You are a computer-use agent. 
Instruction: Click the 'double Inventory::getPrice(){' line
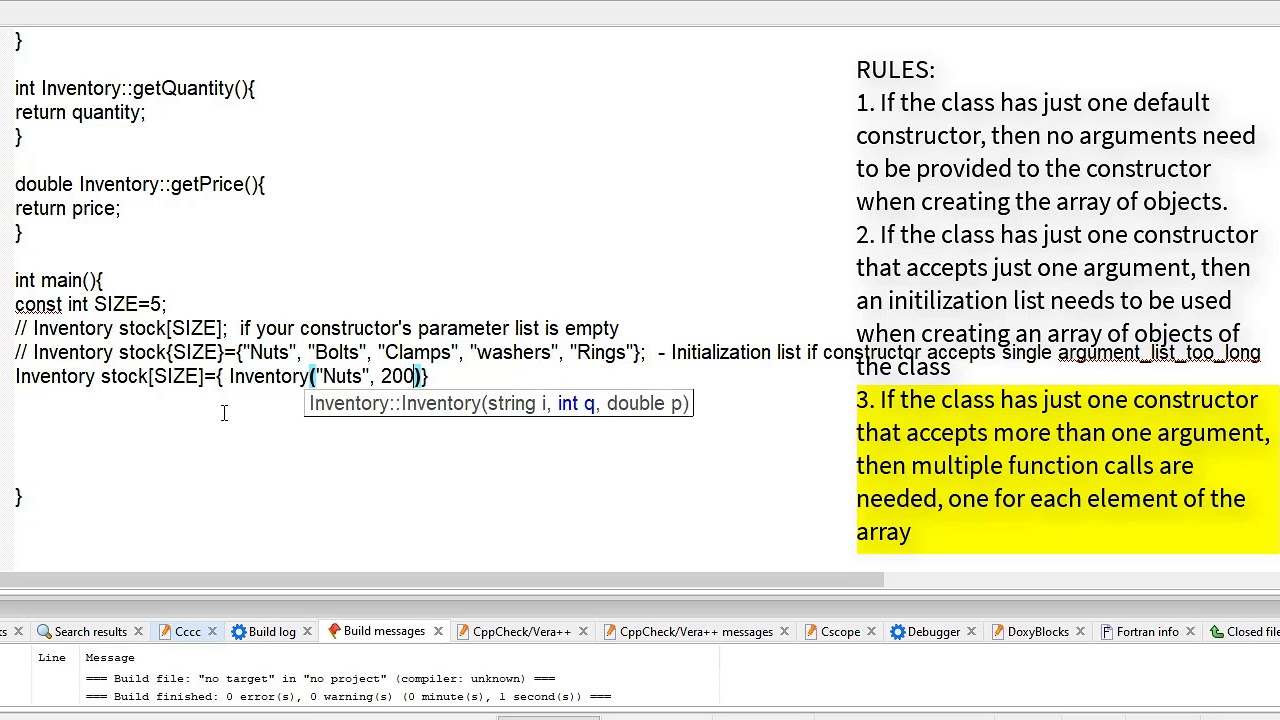140,185
